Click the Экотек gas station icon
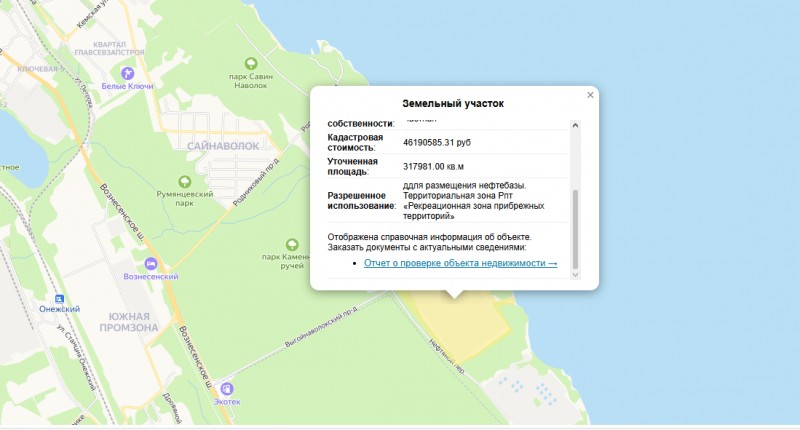 tap(227, 388)
